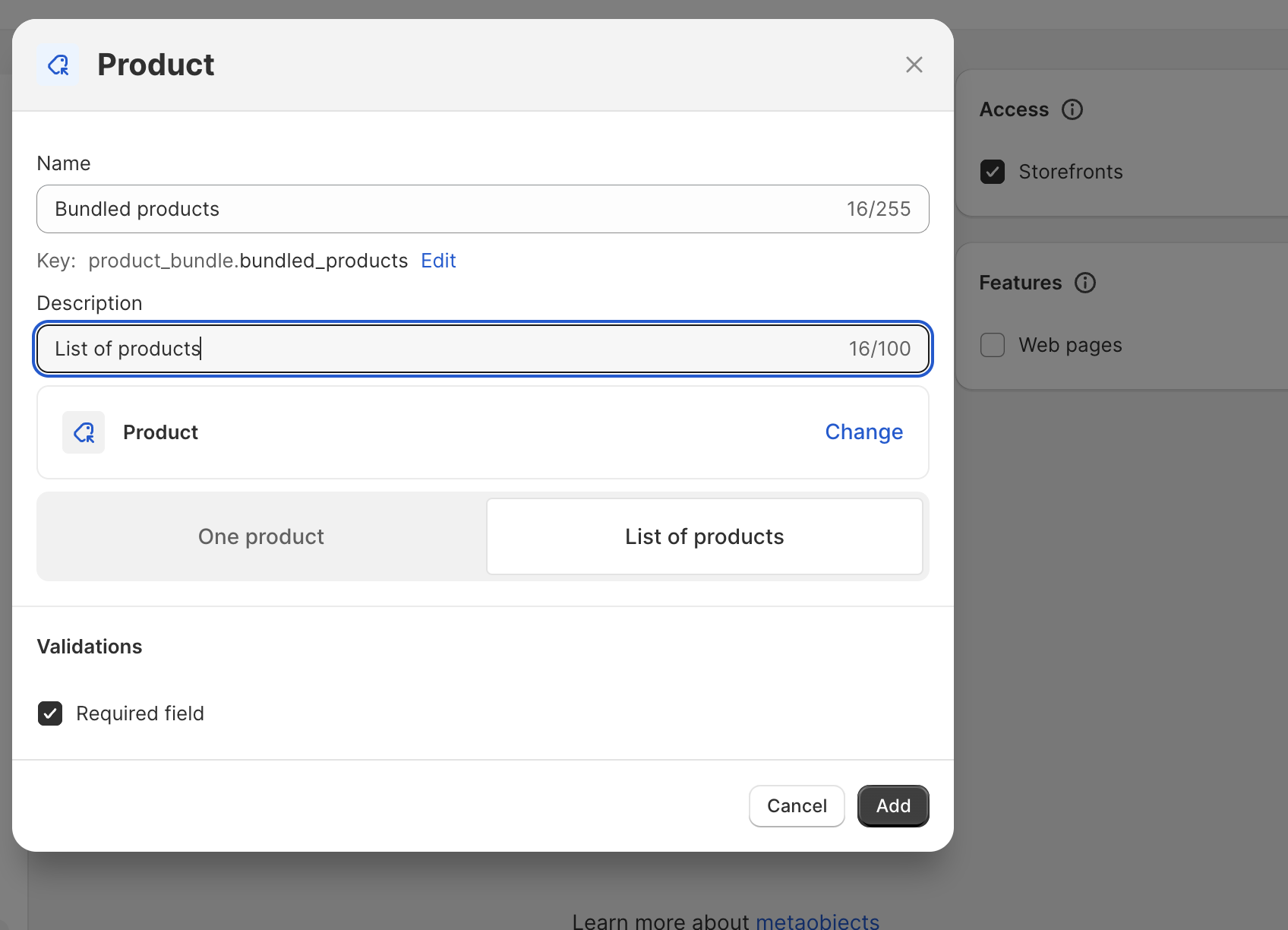Enable the Web pages feature checkbox
Screen dimensions: 1288x930
[x=992, y=345]
